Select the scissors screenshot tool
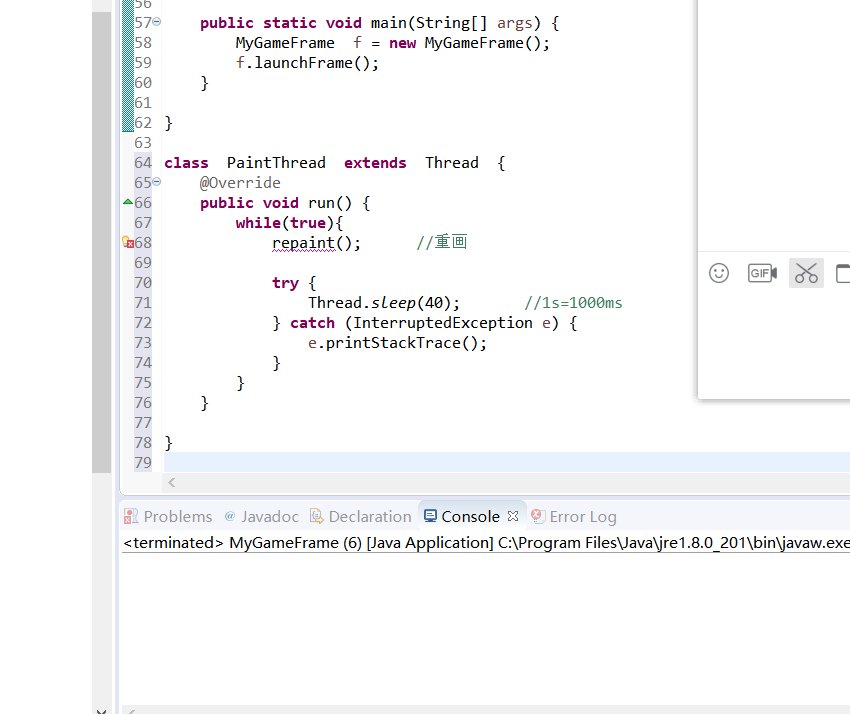The width and height of the screenshot is (850, 714). pyautogui.click(x=806, y=273)
